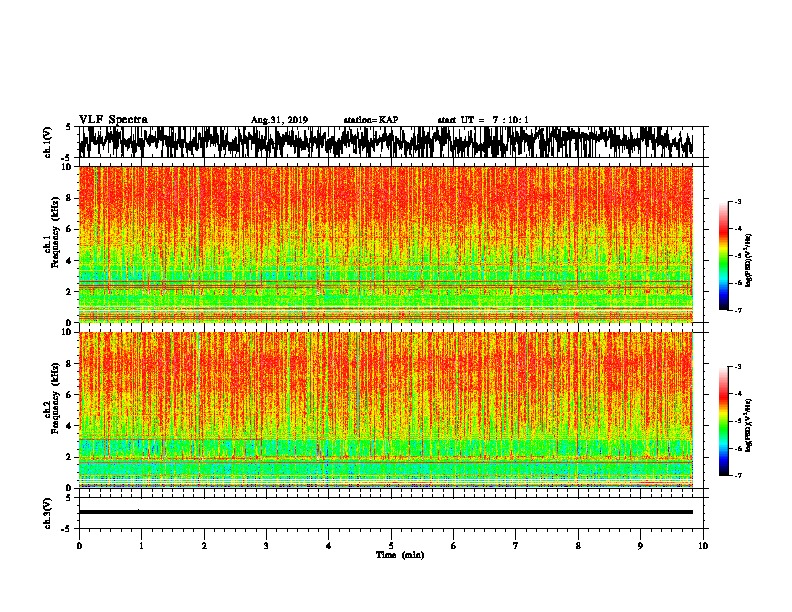792x612 pixels.
Task: Click time axis tick label "7"
Action: [516, 546]
